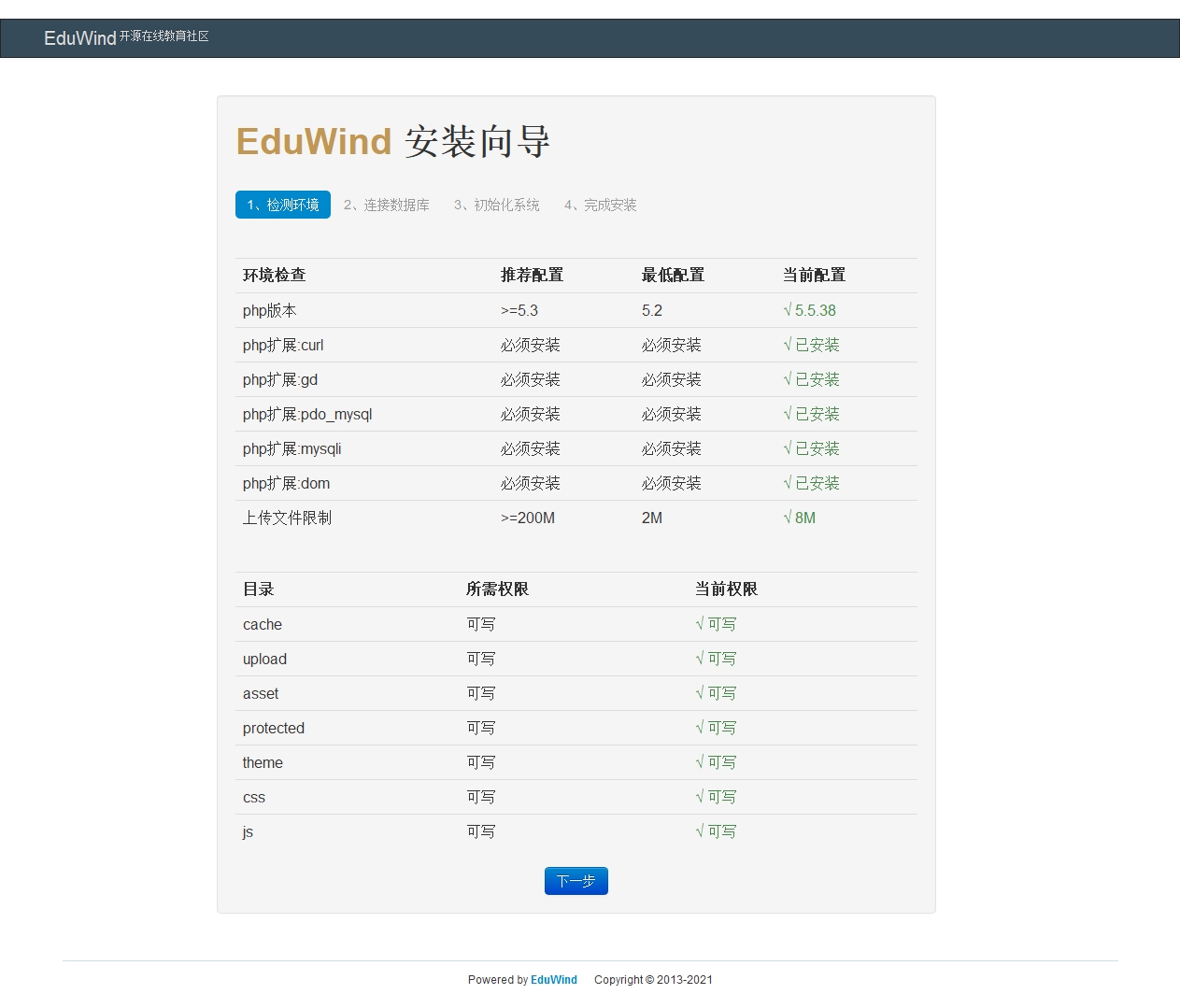The width and height of the screenshot is (1180, 1008).
Task: Click the 'cache' directory name
Action: [263, 624]
